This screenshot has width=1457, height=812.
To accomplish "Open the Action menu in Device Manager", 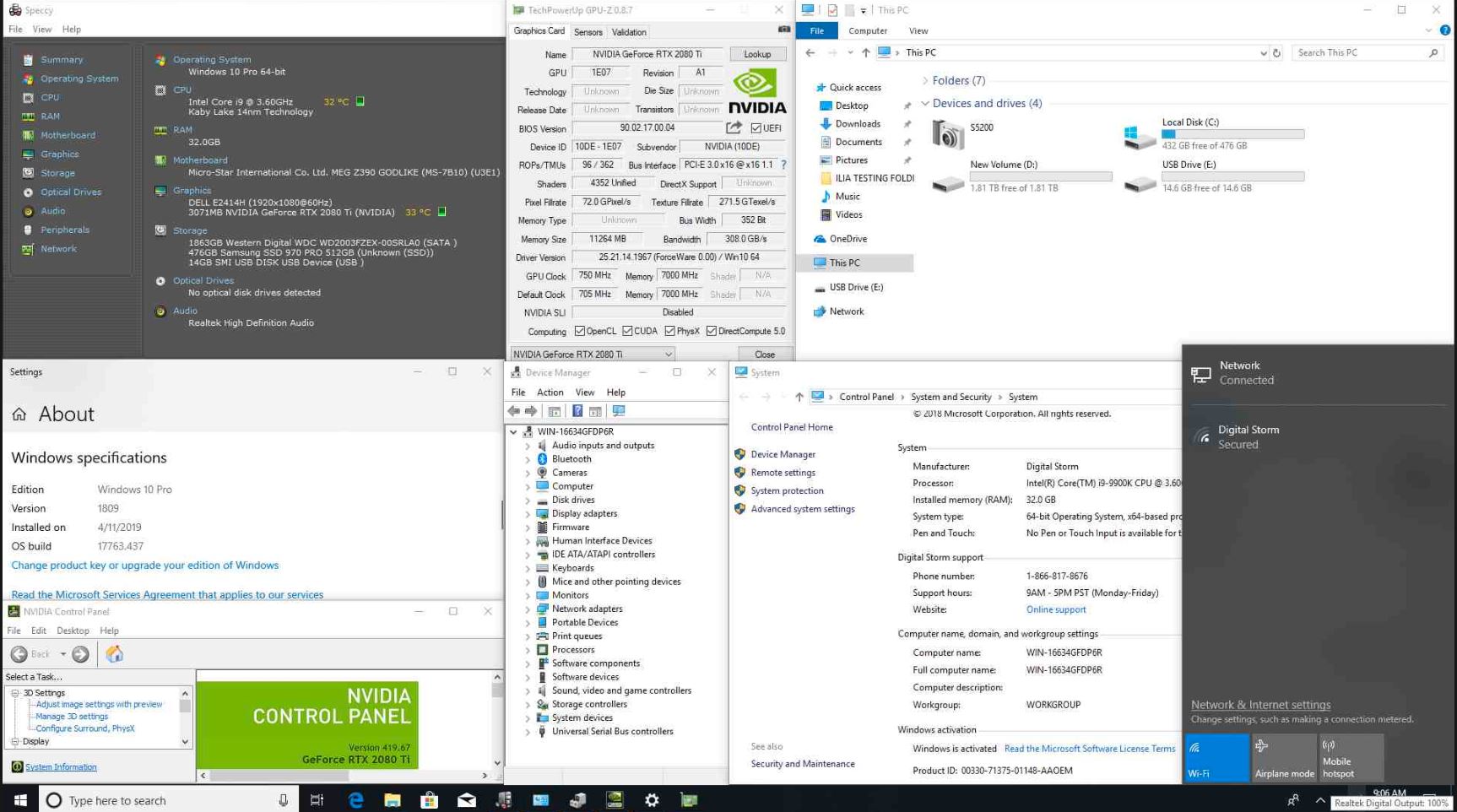I will (x=550, y=392).
